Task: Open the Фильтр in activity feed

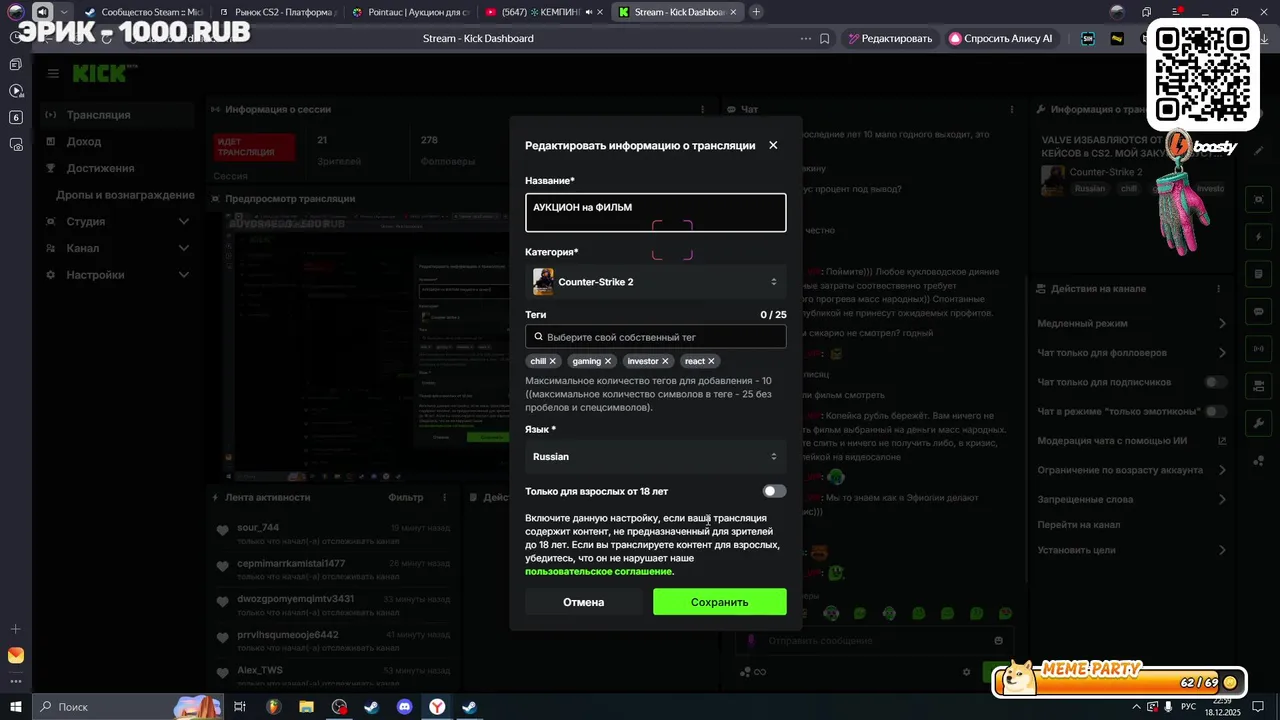Action: tap(405, 497)
